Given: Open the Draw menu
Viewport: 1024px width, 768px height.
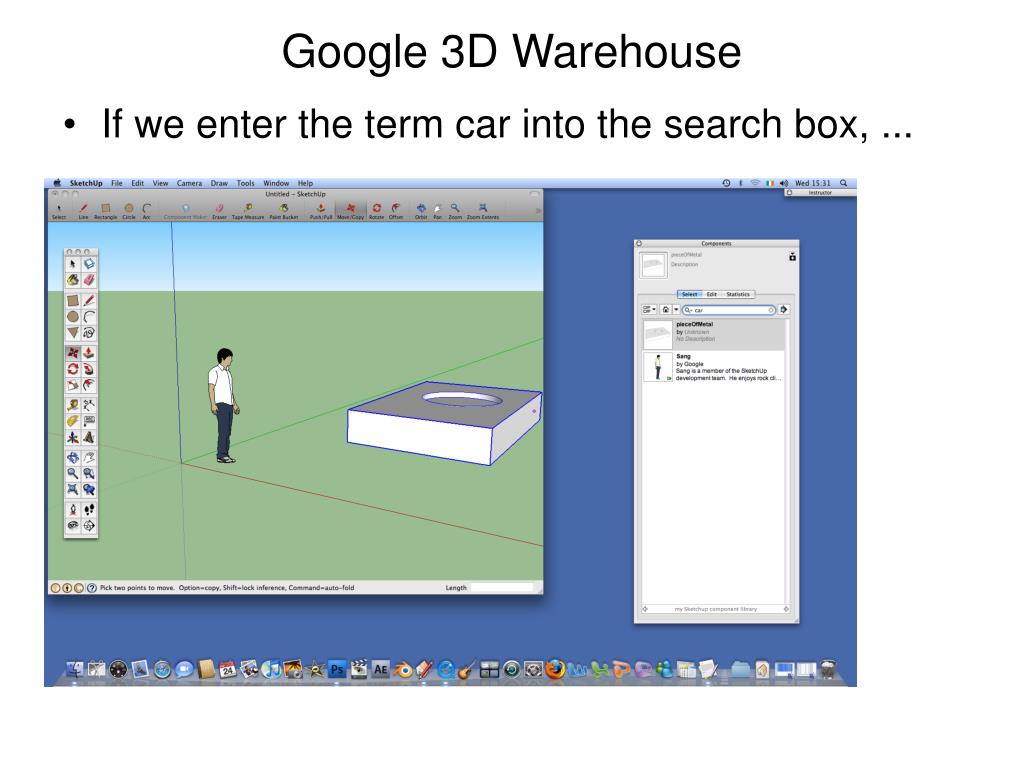Looking at the screenshot, I should [x=219, y=184].
